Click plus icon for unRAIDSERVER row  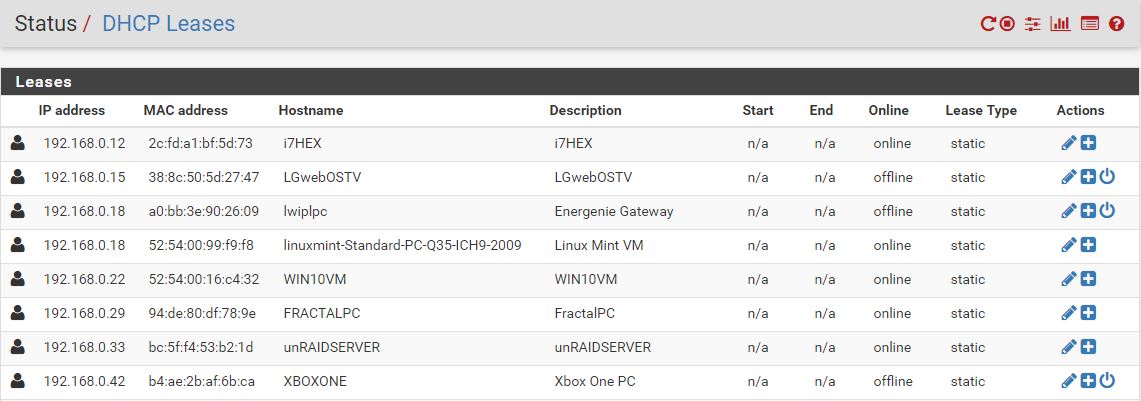(x=1088, y=348)
